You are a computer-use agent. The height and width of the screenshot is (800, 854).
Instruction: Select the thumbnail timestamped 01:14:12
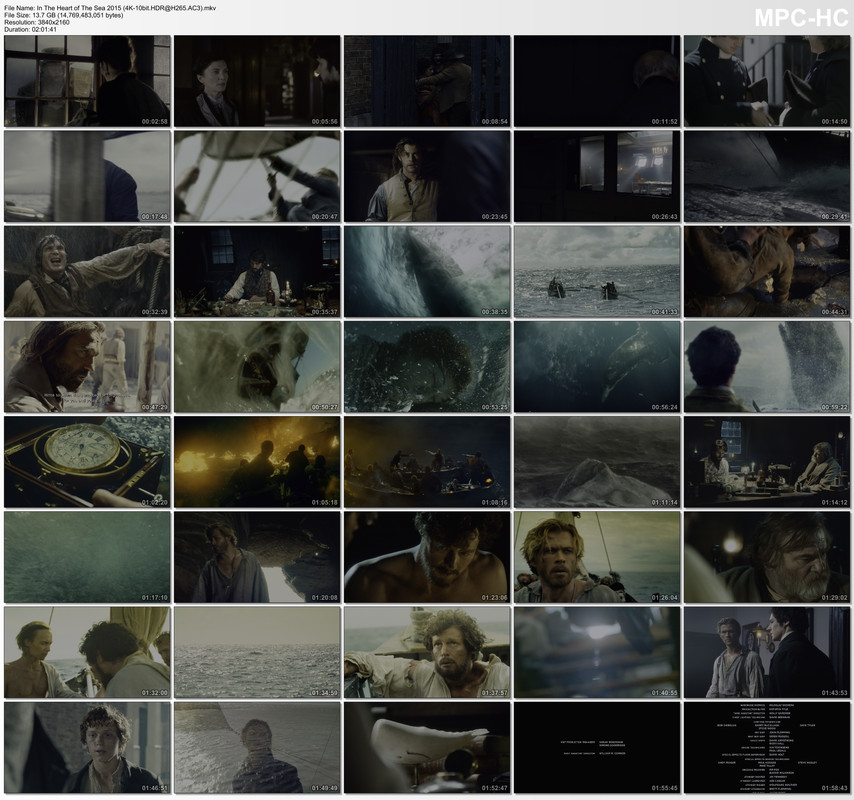tap(767, 462)
